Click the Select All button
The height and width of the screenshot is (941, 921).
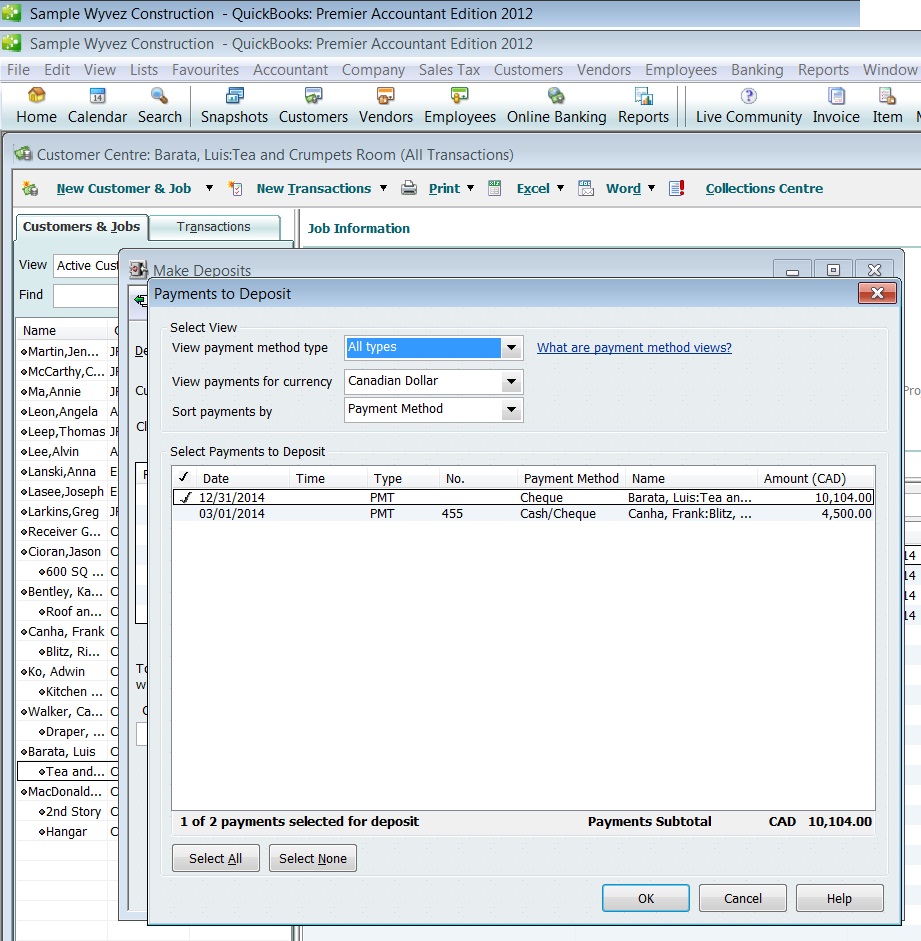pyautogui.click(x=215, y=857)
